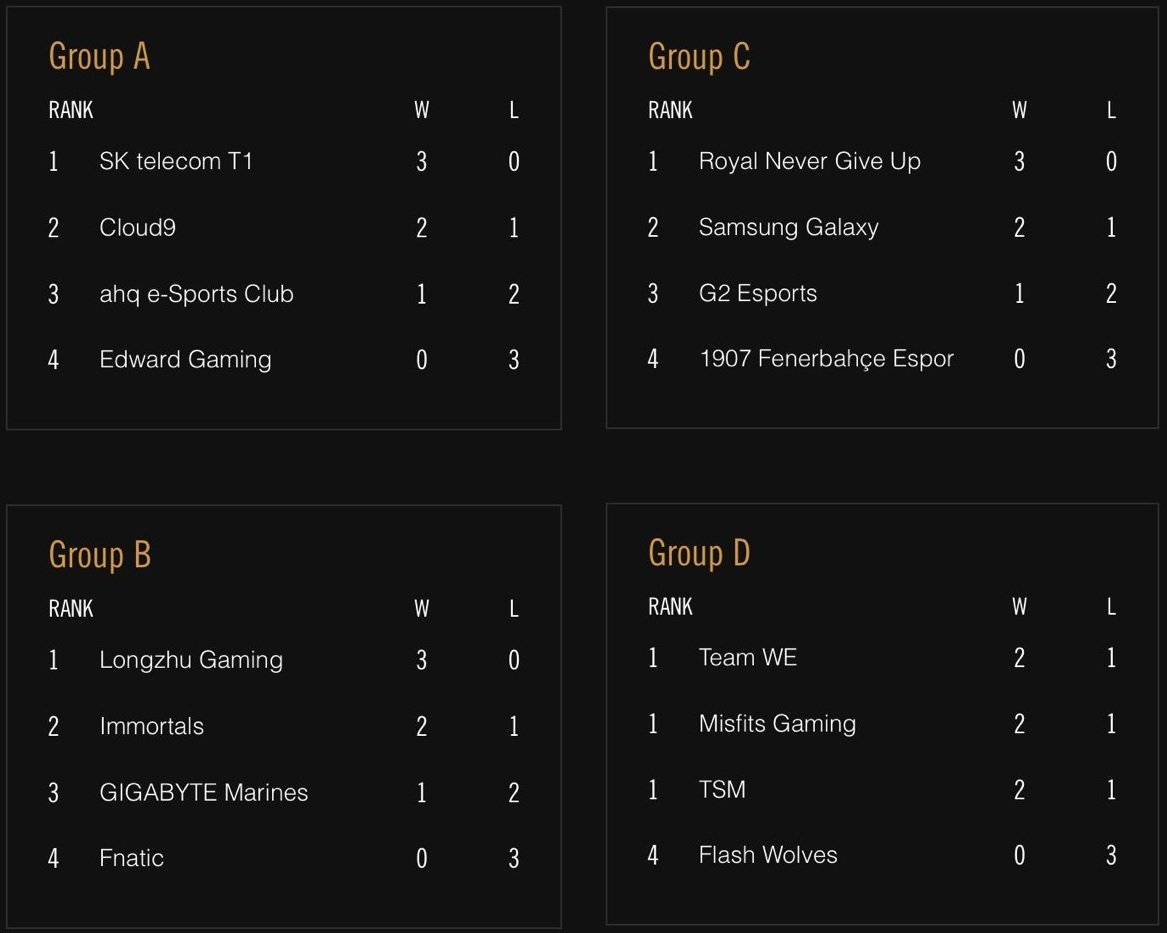This screenshot has height=933, width=1167.
Task: Select ahq e-Sports Club row
Action: 284,294
